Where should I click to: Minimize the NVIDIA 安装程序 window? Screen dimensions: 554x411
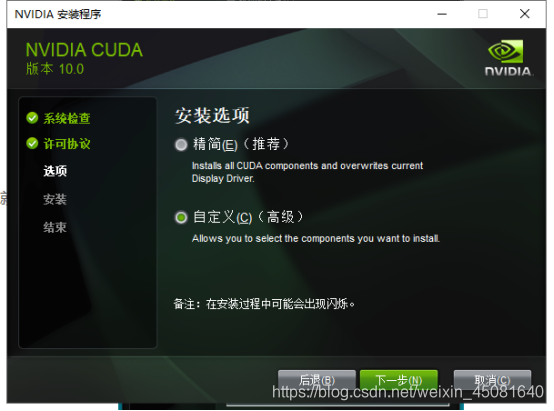tap(442, 14)
